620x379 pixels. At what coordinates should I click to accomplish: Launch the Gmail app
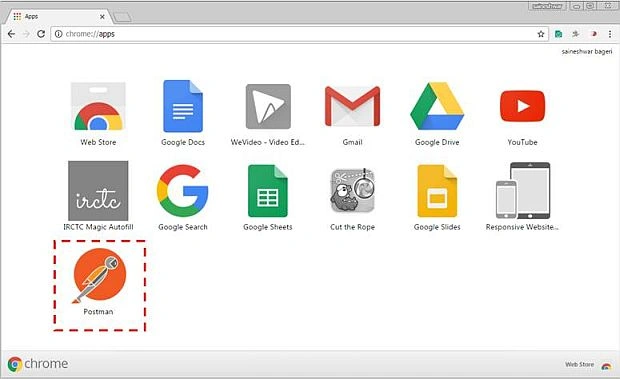[x=352, y=106]
